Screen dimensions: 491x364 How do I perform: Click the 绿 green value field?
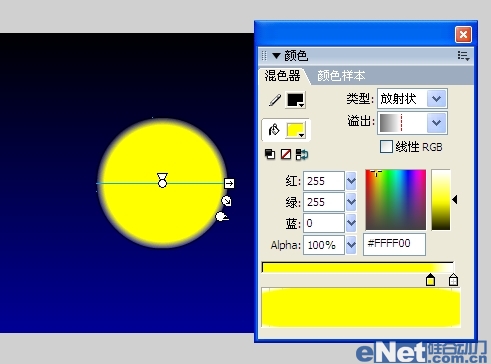coord(323,202)
